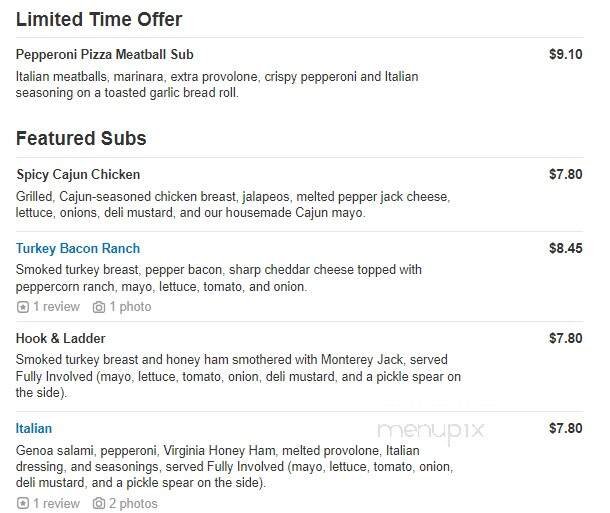This screenshot has height=513, width=610.
Task: Click the review star icon under Turkey Bacon Ranch
Action: (x=23, y=307)
